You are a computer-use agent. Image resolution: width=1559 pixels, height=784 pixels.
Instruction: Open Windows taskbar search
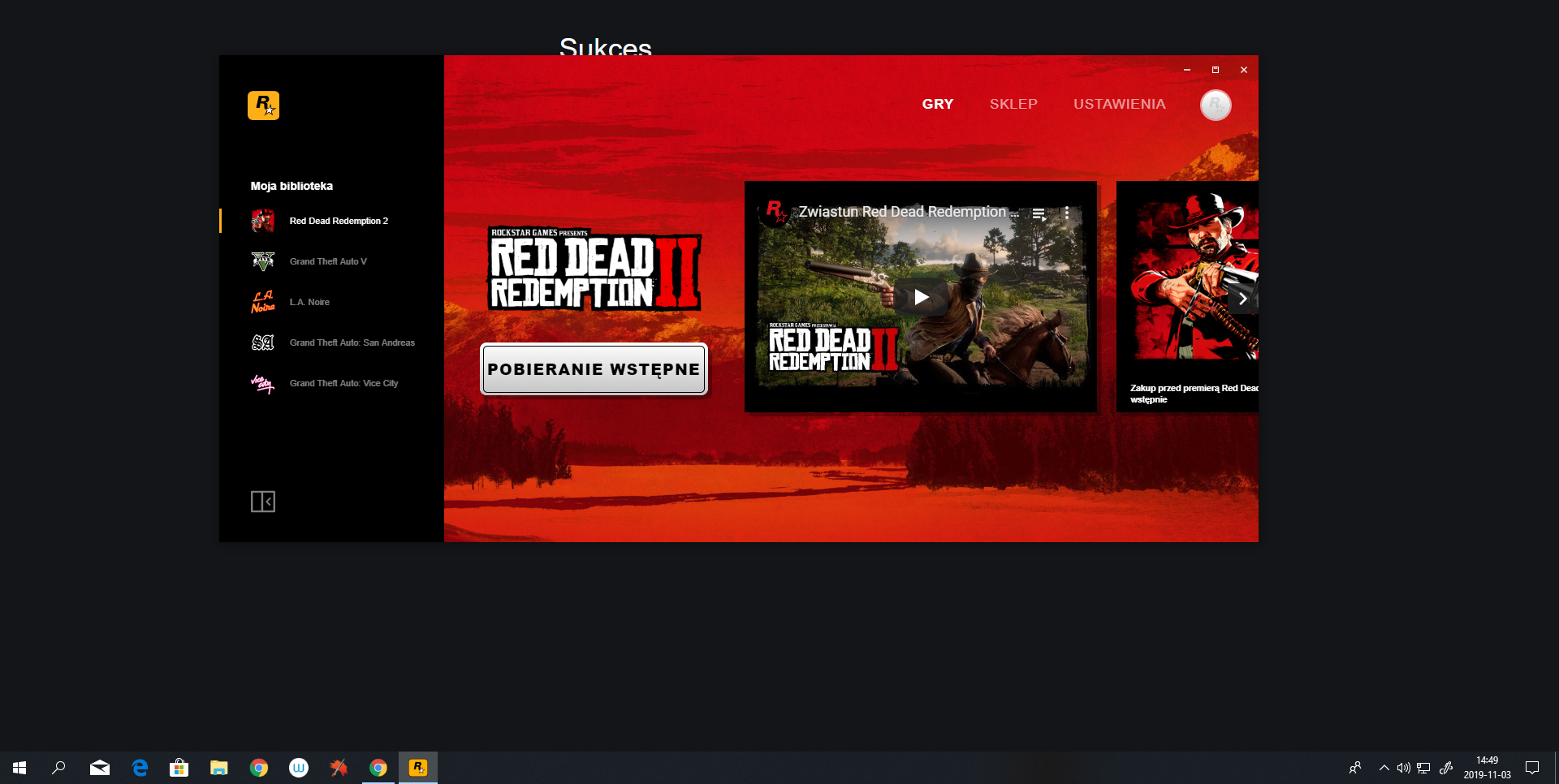pyautogui.click(x=58, y=768)
